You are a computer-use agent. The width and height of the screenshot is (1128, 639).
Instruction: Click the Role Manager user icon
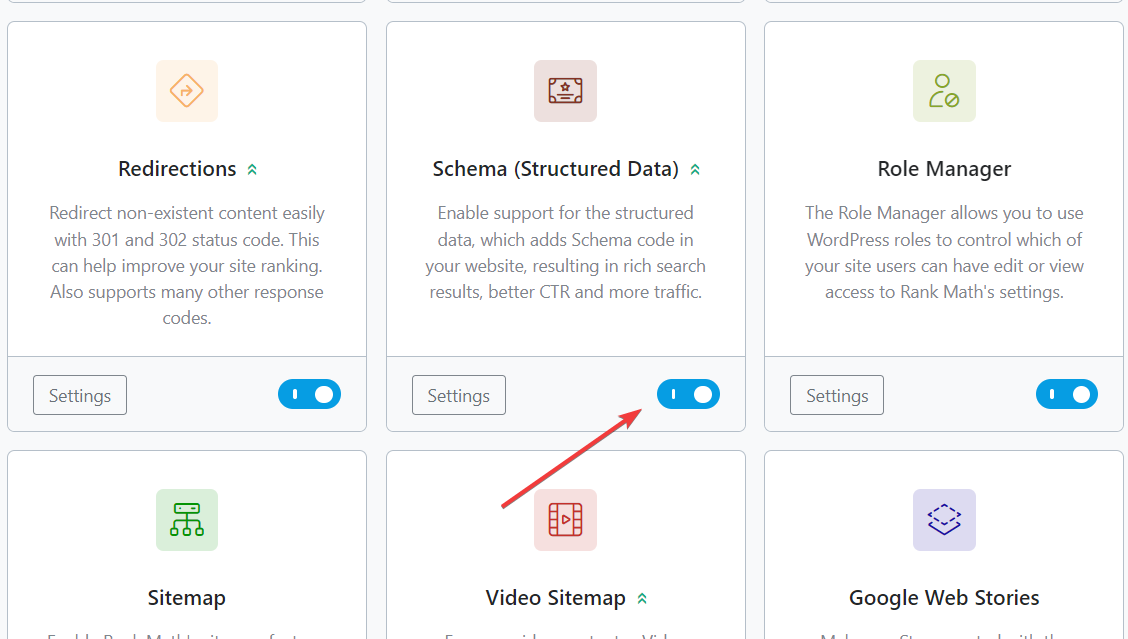(944, 91)
